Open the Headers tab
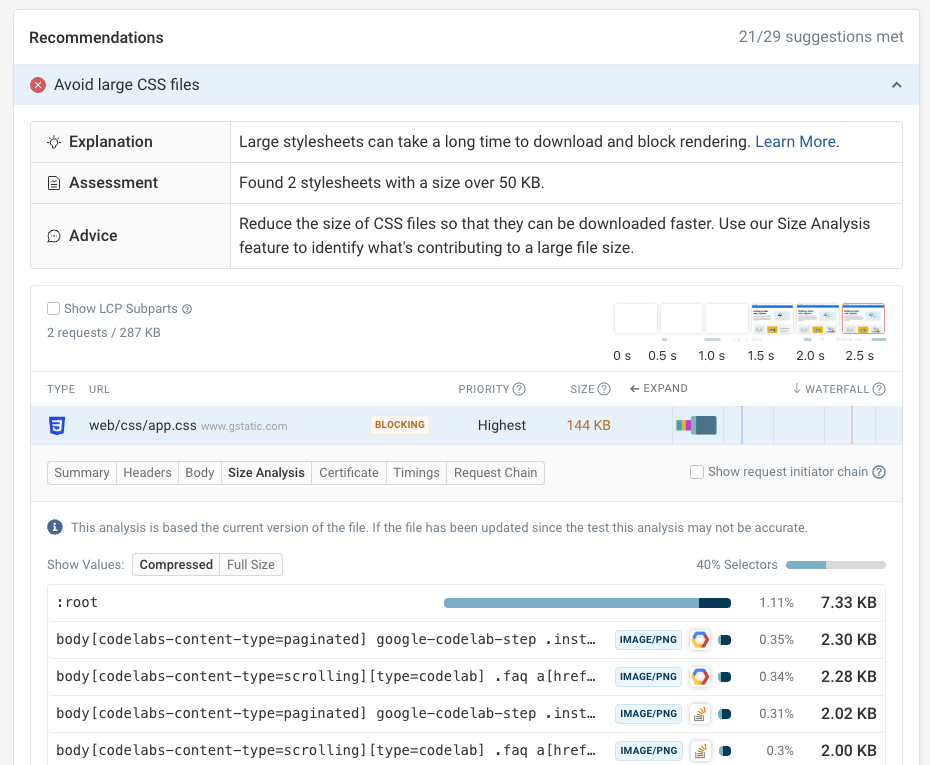 (x=147, y=471)
